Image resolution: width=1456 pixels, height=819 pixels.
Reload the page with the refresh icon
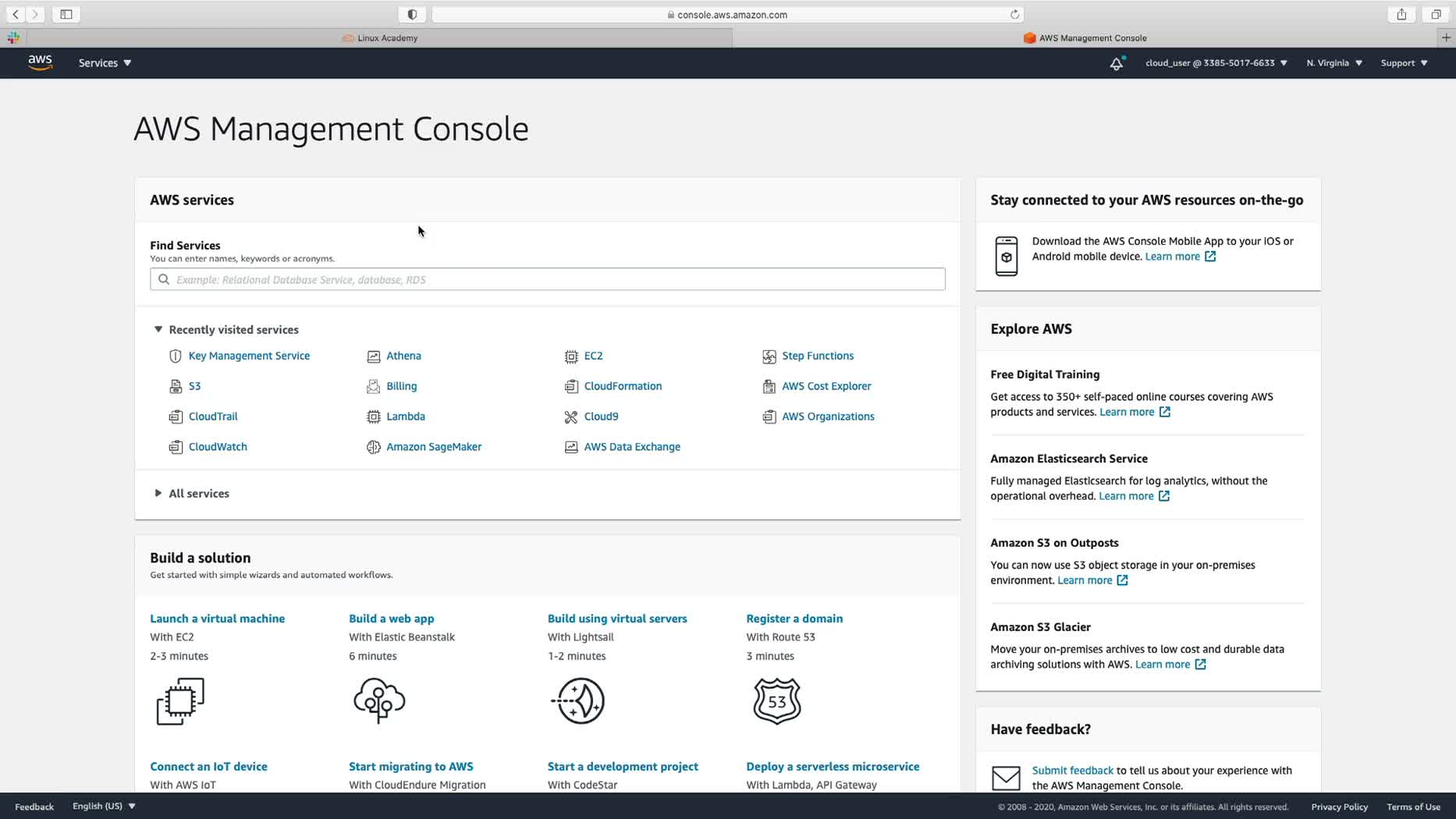tap(1014, 14)
